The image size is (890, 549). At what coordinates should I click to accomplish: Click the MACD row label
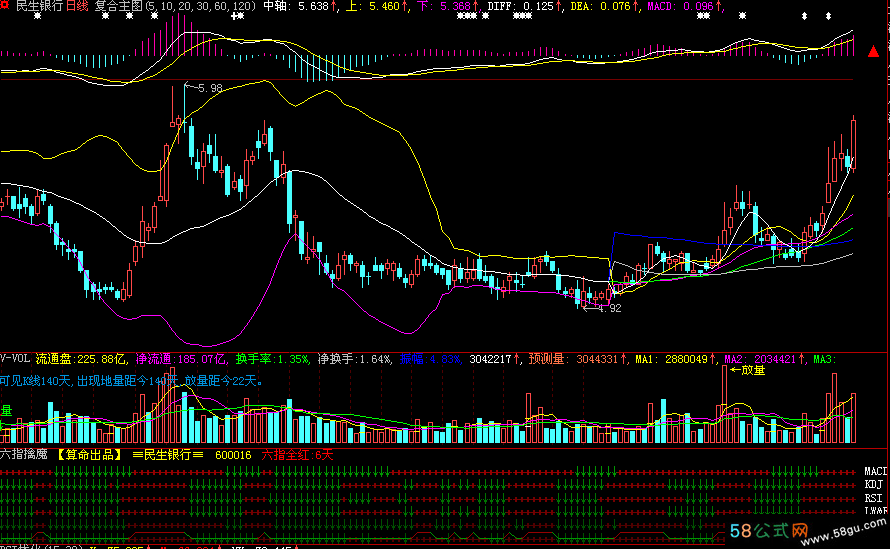pos(876,471)
